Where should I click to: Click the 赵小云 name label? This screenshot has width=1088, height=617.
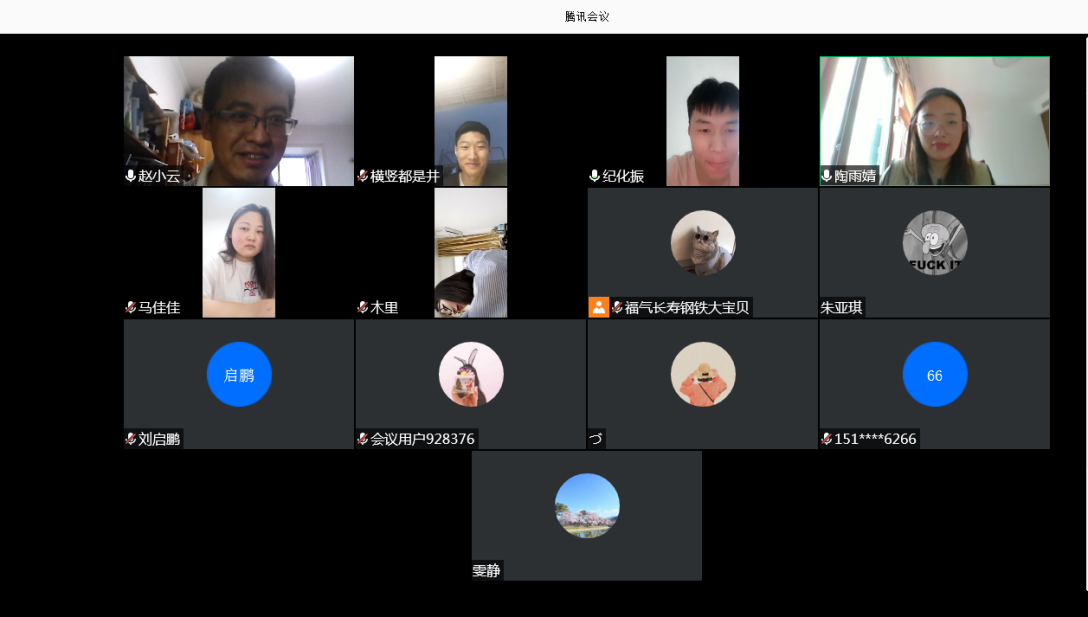click(159, 176)
